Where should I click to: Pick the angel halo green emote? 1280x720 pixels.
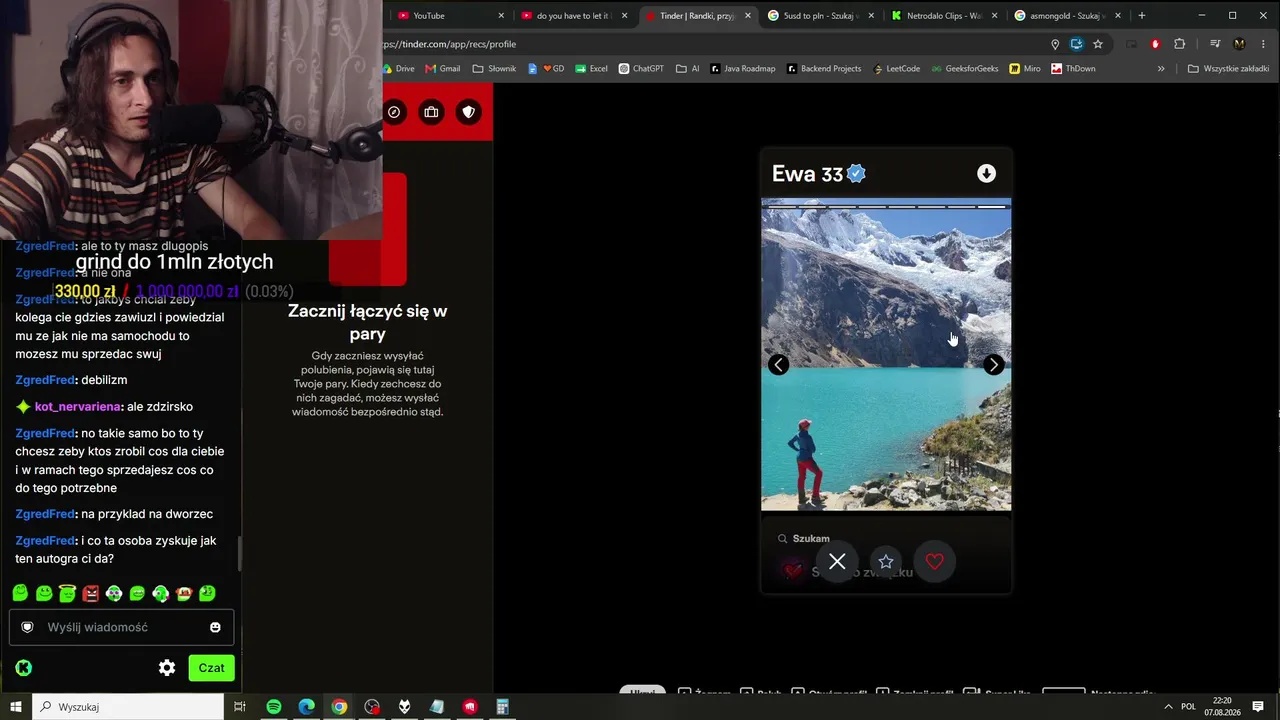tap(67, 593)
